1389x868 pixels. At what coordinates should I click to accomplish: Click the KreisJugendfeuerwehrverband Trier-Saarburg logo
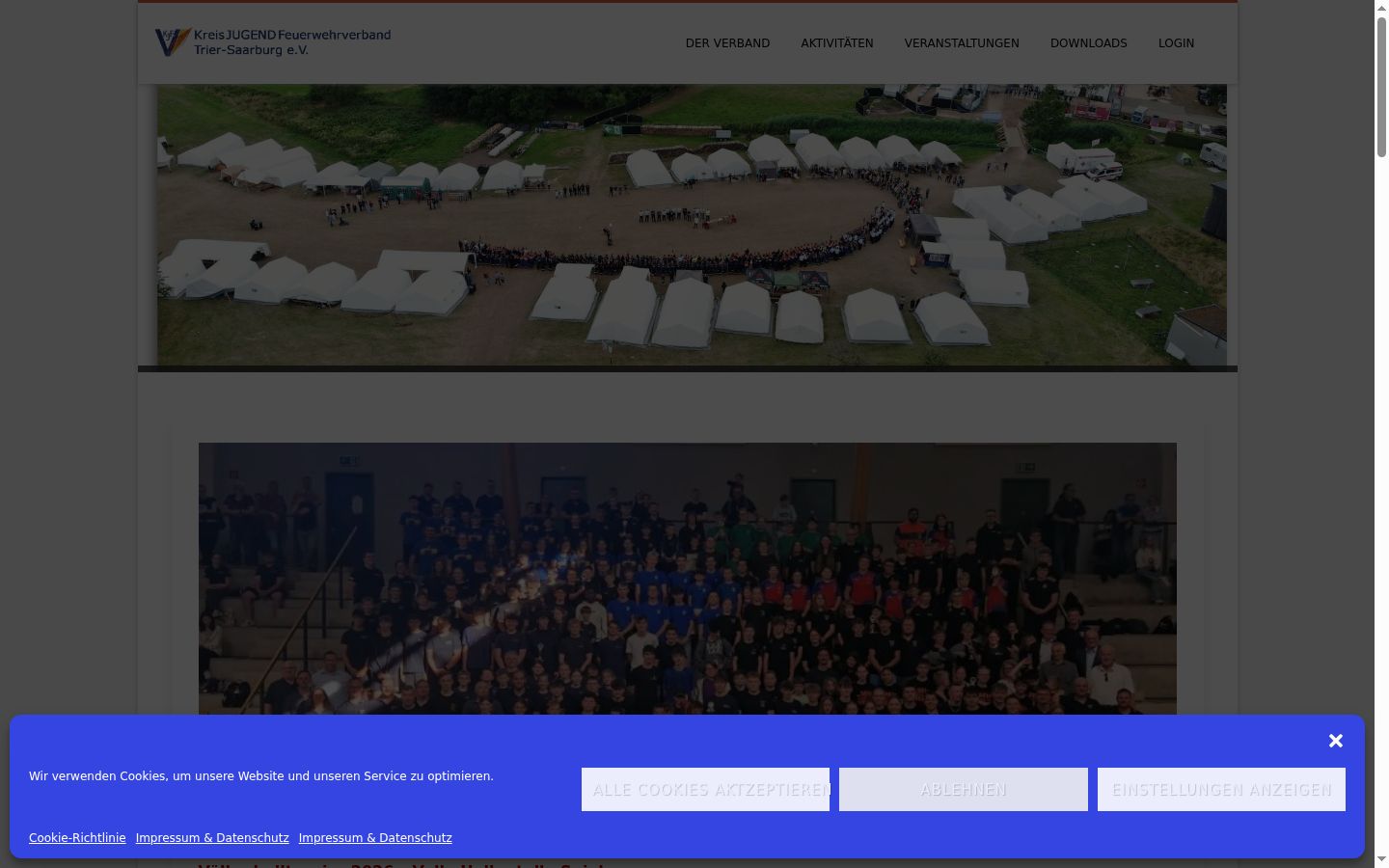(273, 42)
